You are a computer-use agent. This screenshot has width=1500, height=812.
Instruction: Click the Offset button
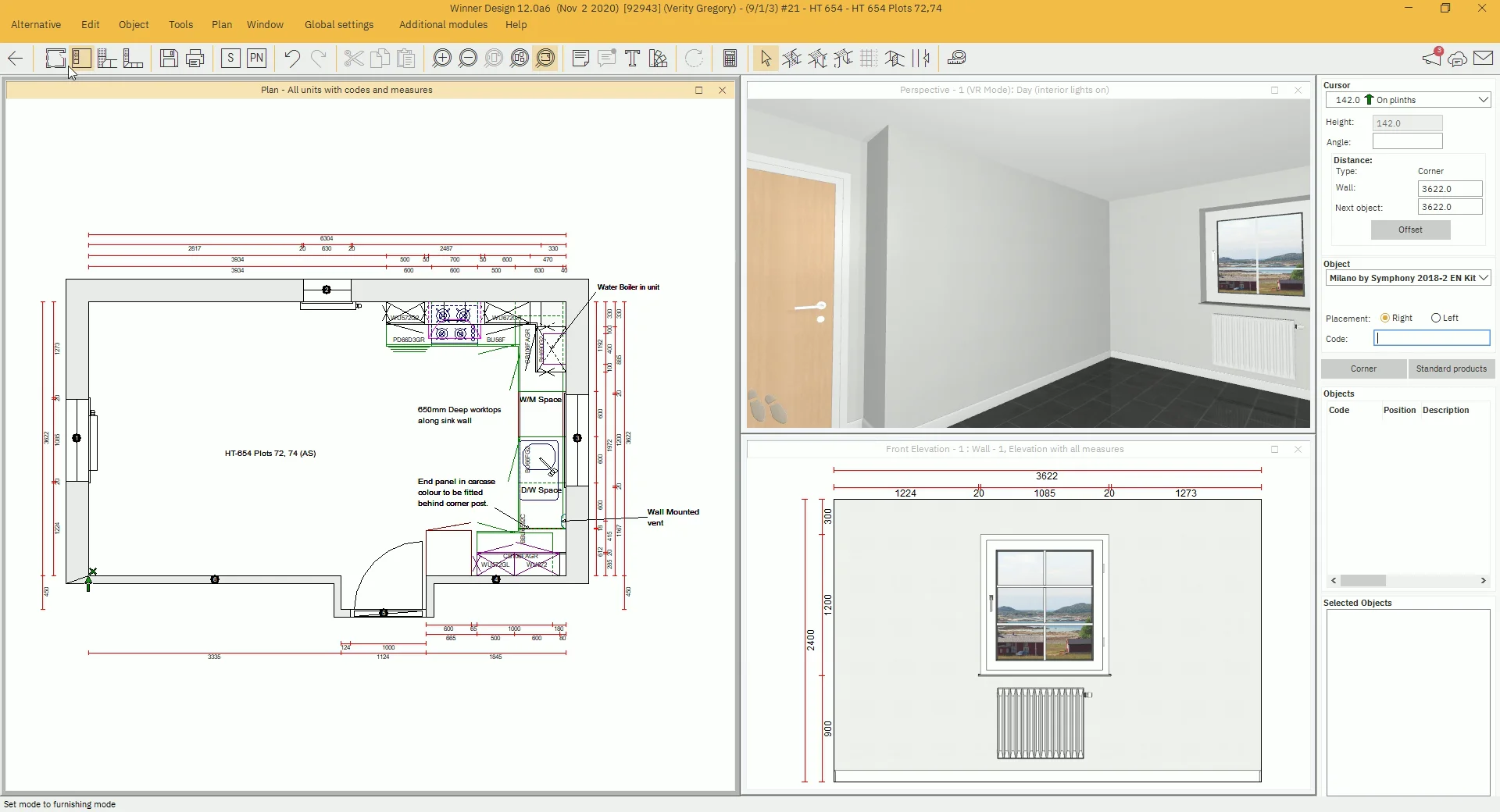[x=1409, y=230]
